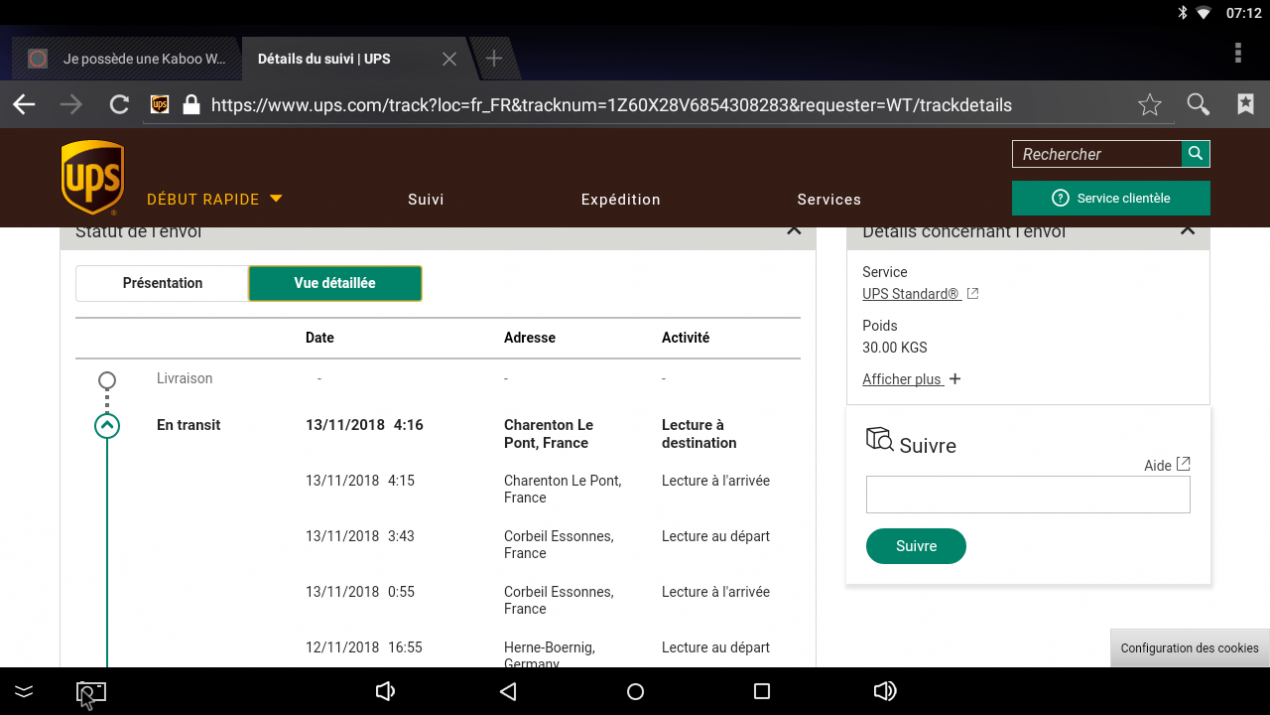Image resolution: width=1270 pixels, height=715 pixels.
Task: Close the Détails du suivi UPS tab
Action: coord(449,59)
